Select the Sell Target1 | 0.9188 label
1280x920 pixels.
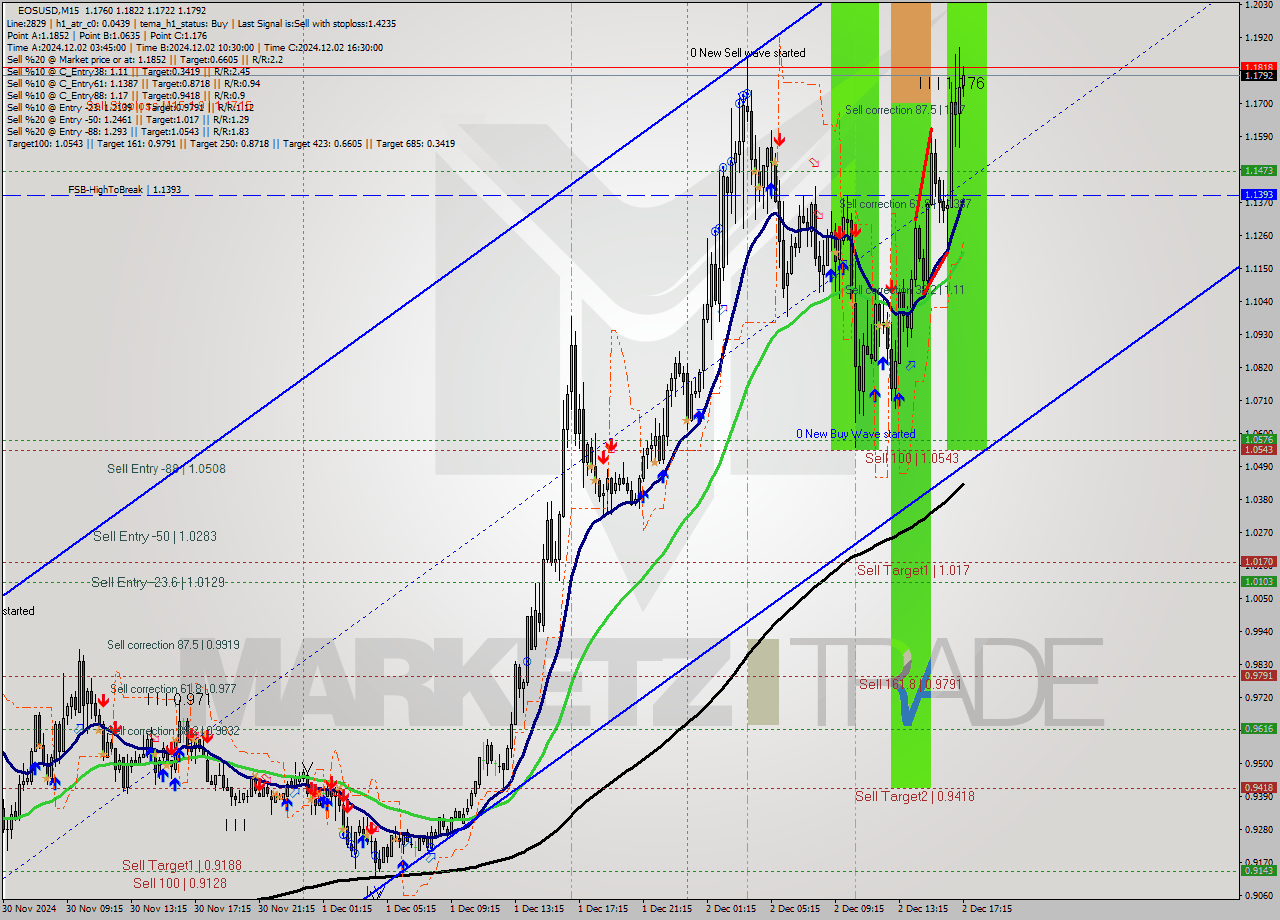coord(182,865)
